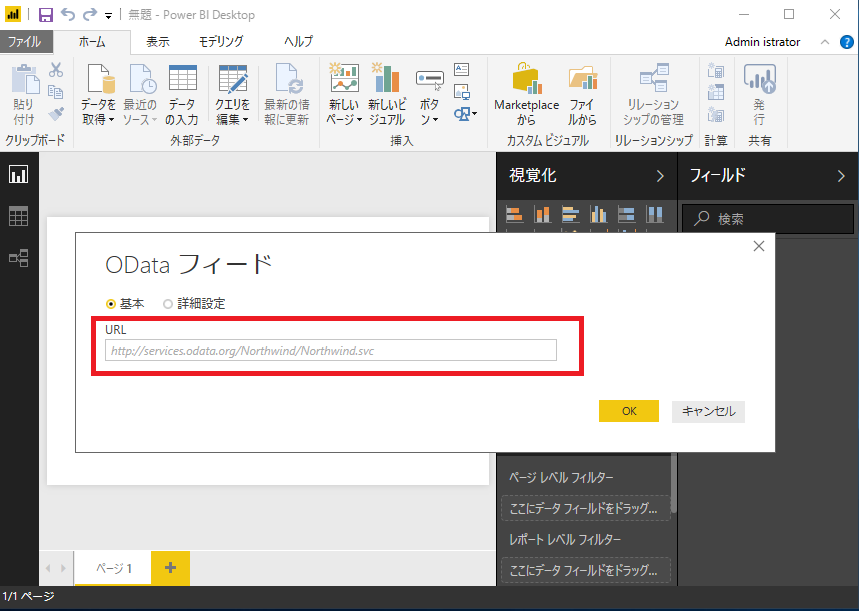The width and height of the screenshot is (859, 611).
Task: Select stacked bar chart visual icon
Action: pos(514,214)
